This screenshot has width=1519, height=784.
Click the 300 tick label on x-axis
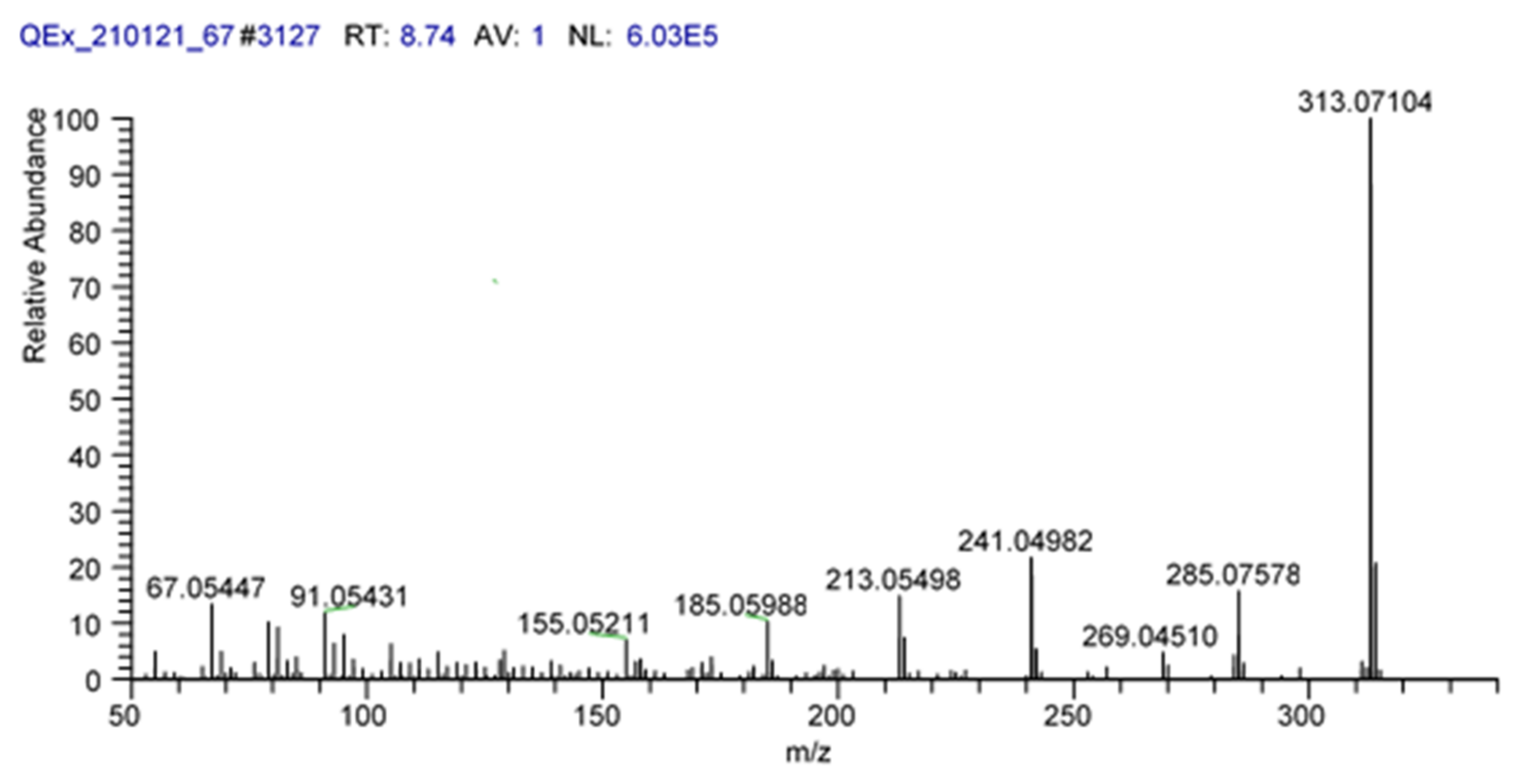1301,716
